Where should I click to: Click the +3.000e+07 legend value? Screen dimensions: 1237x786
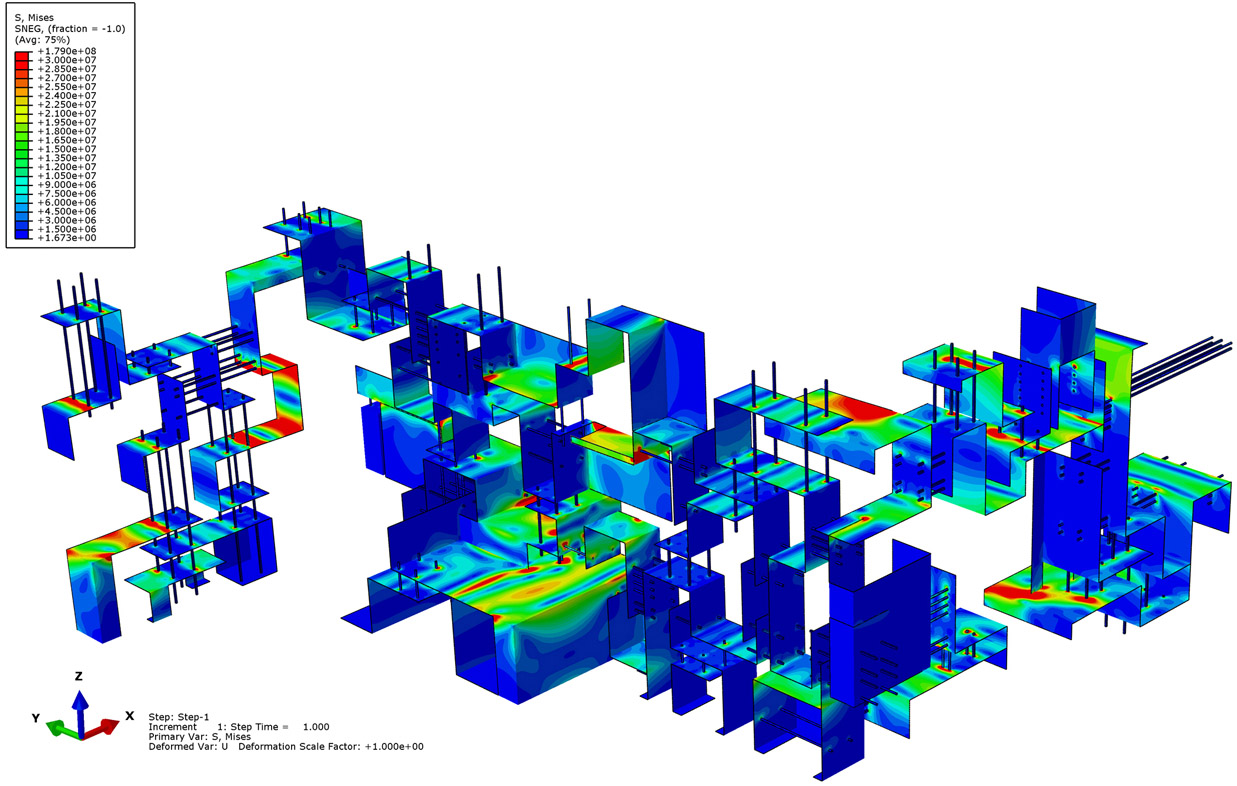(66, 60)
